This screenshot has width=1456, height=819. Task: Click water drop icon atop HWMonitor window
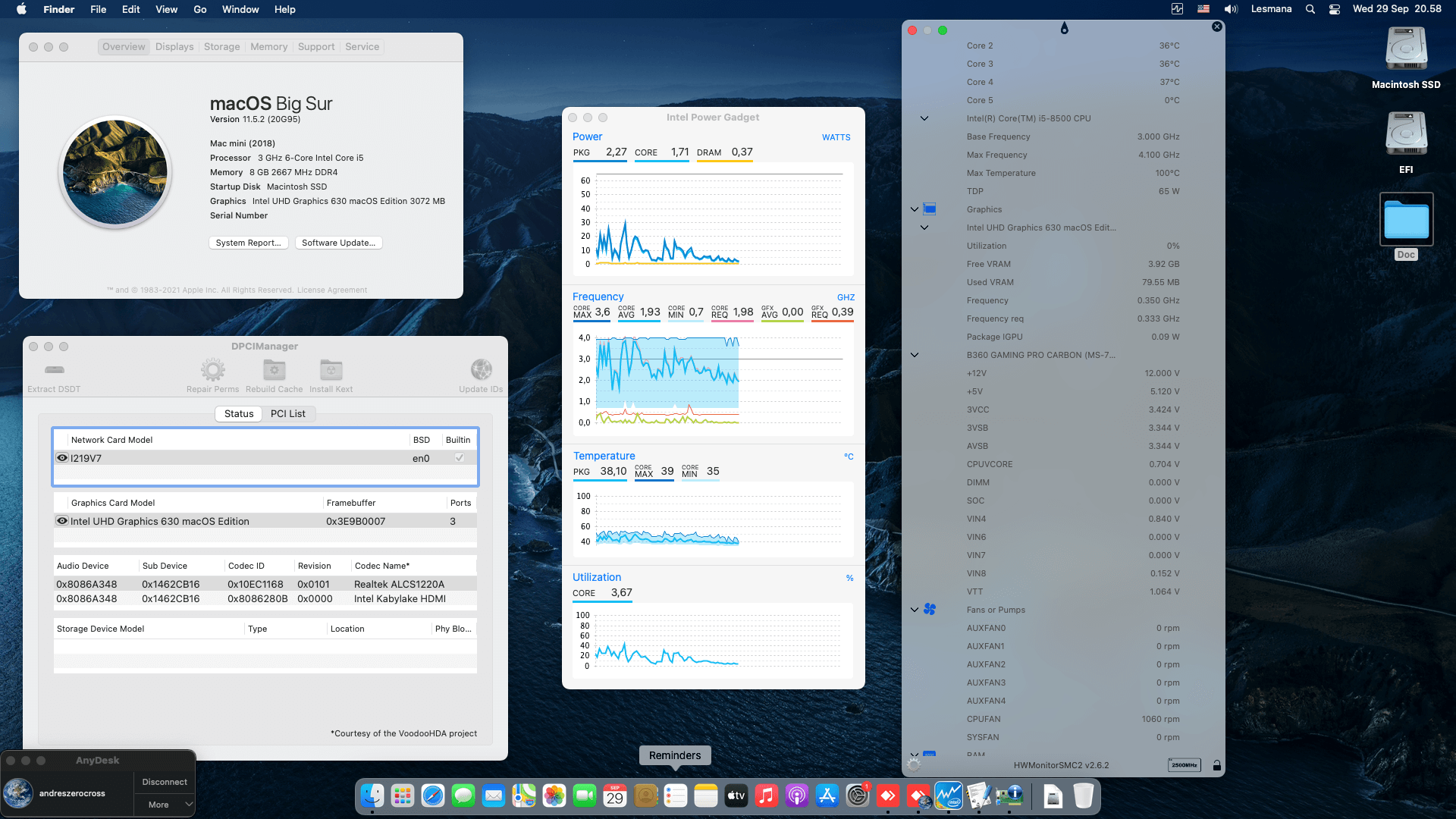pyautogui.click(x=1064, y=28)
